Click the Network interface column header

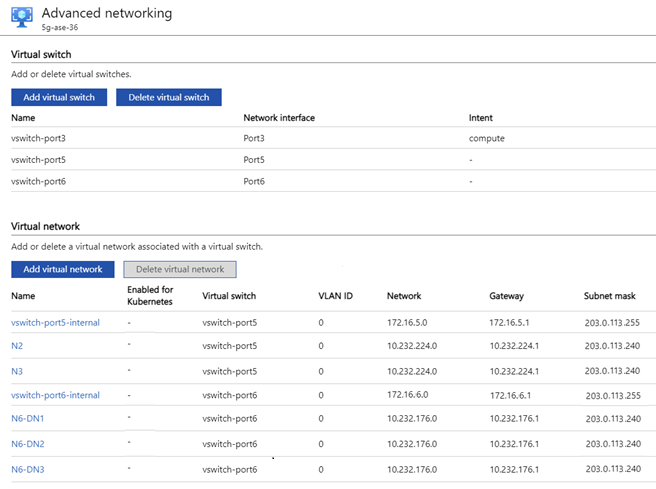click(x=279, y=118)
